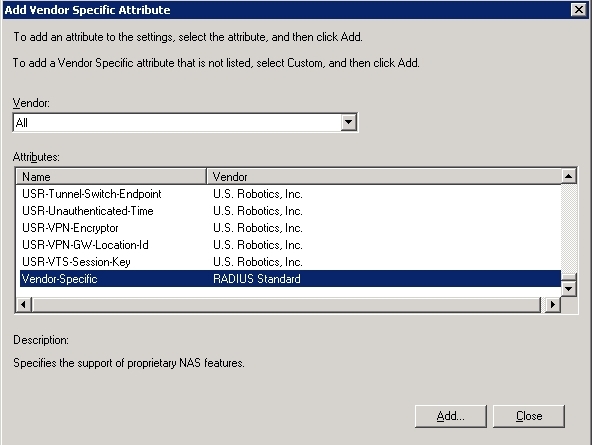Close the dialog using the title bar X
The image size is (592, 445).
578,9
